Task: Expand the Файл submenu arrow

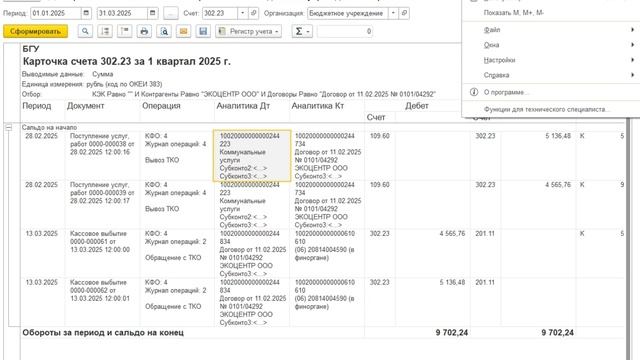Action: click(632, 30)
